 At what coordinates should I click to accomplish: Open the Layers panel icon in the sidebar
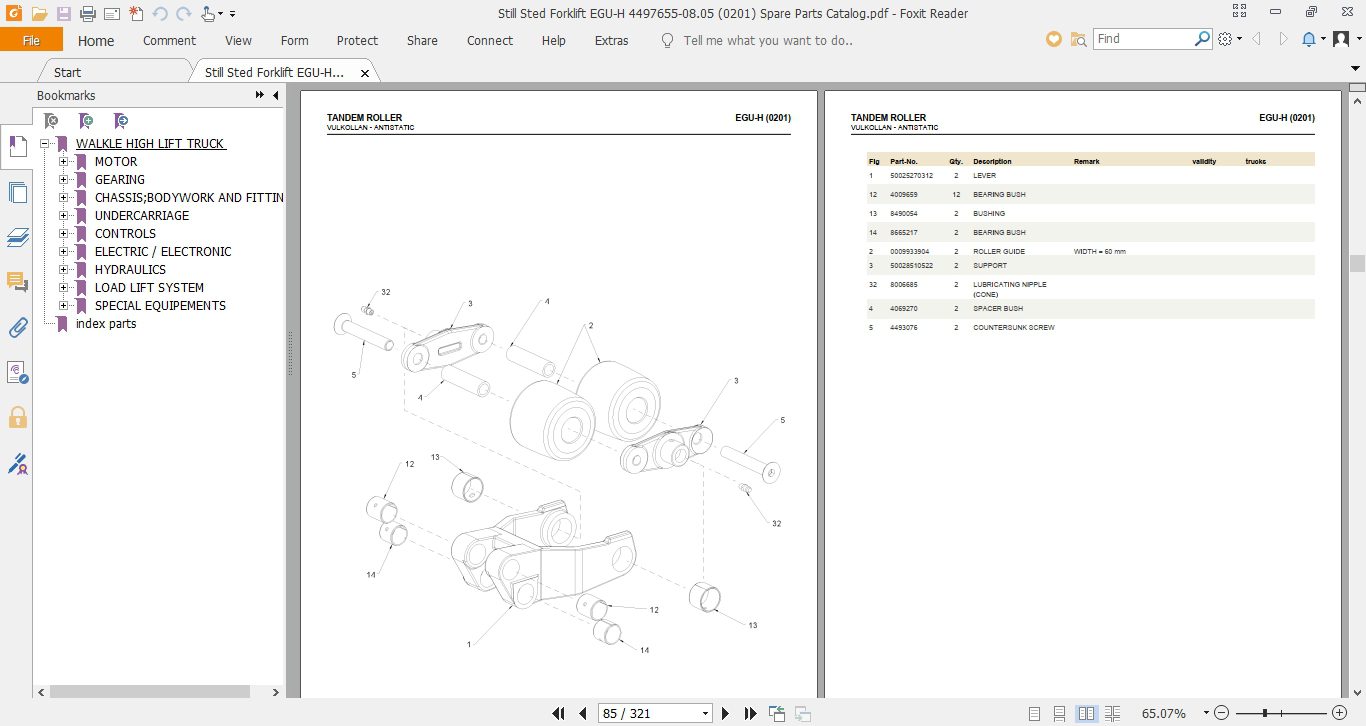[x=17, y=237]
